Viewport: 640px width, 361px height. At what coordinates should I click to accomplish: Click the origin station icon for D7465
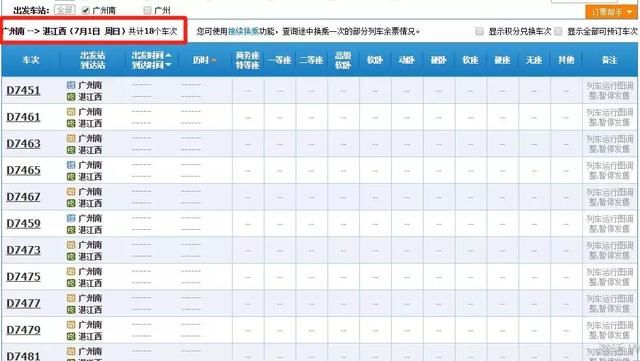[x=71, y=165]
